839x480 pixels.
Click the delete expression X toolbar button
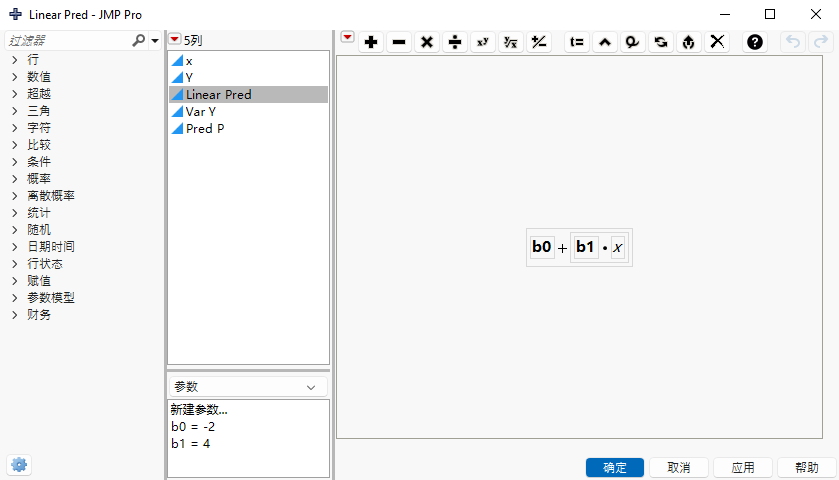point(717,42)
